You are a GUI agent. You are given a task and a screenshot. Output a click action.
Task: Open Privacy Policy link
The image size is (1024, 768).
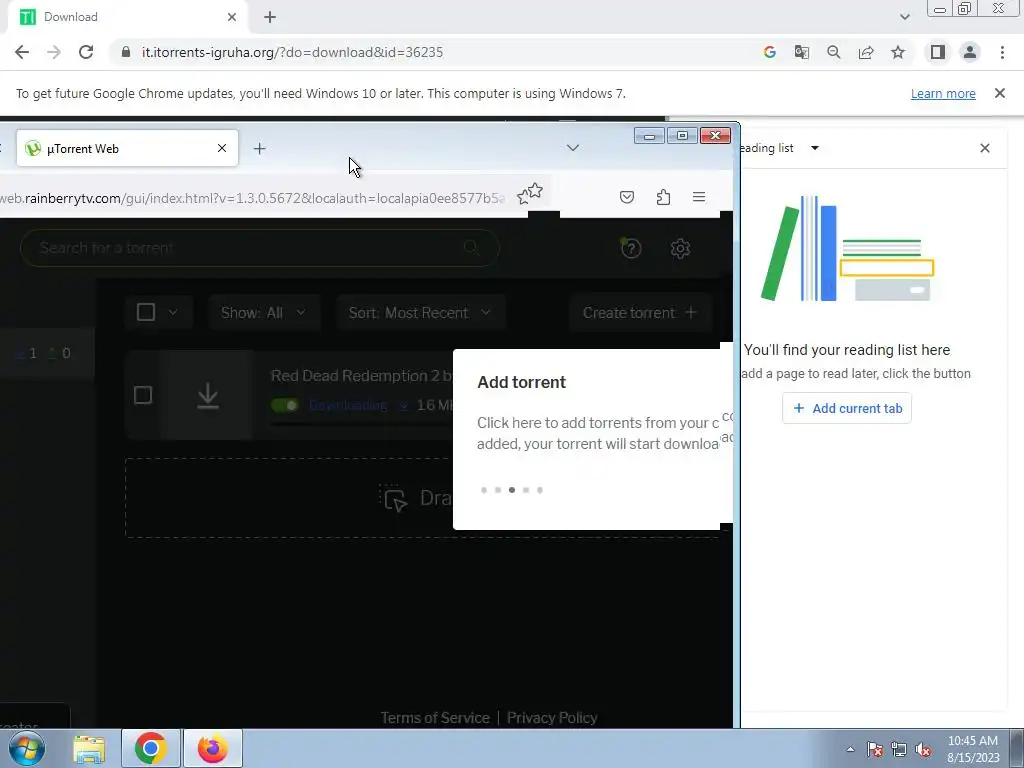tap(552, 718)
